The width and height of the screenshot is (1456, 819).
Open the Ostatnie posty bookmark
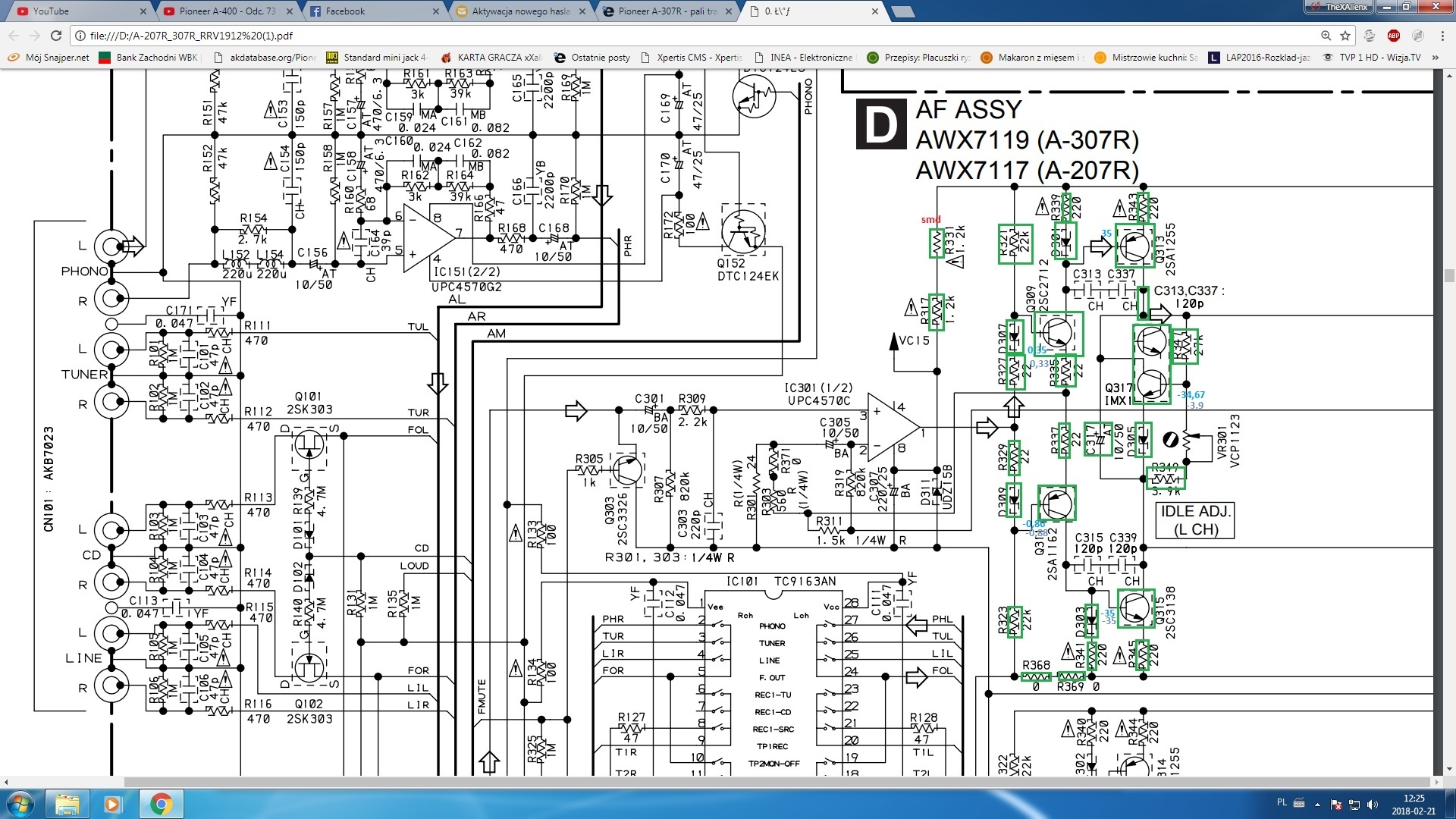point(592,57)
